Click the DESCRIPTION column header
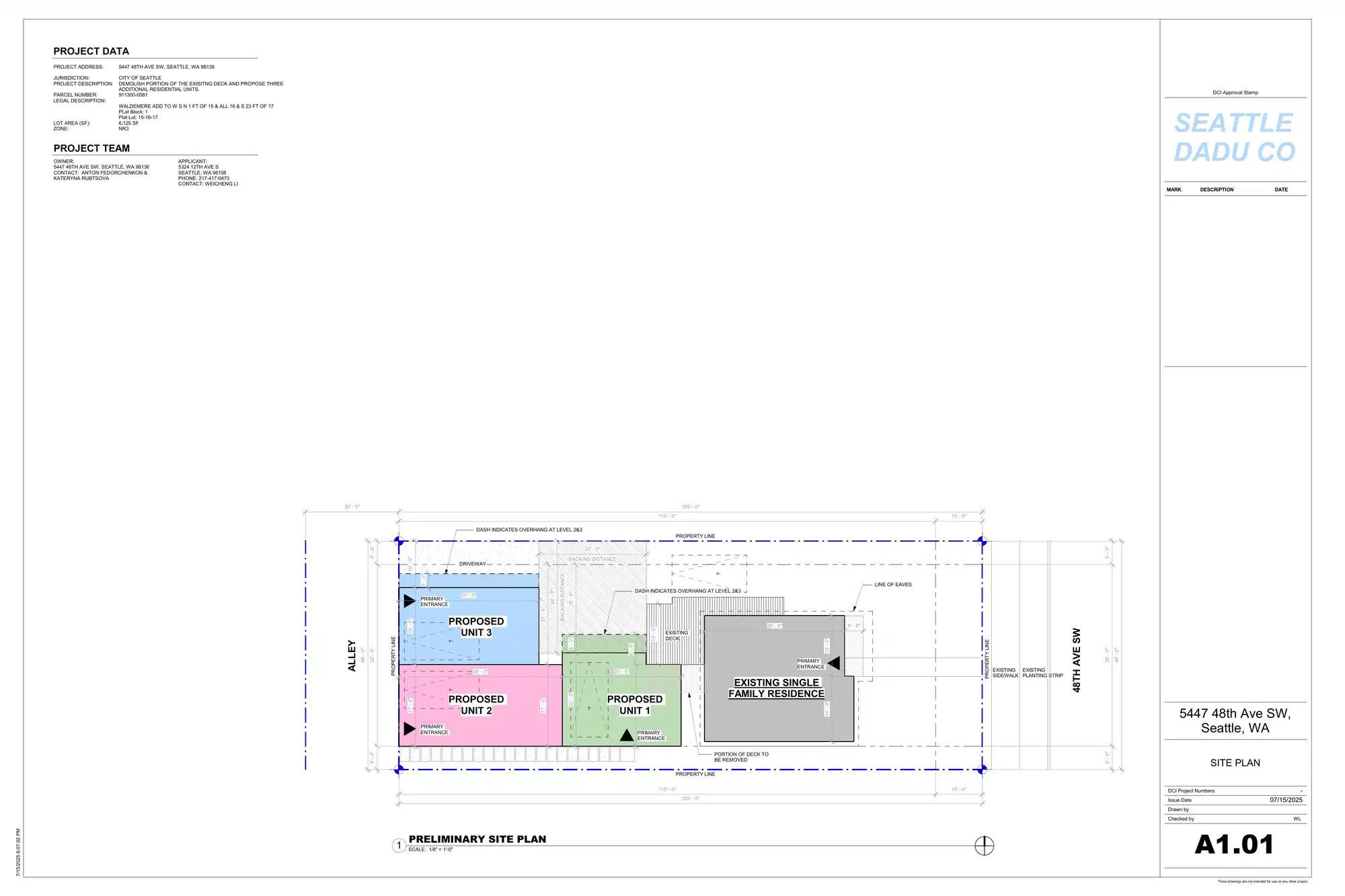This screenshot has height=896, width=1345. click(x=1217, y=190)
